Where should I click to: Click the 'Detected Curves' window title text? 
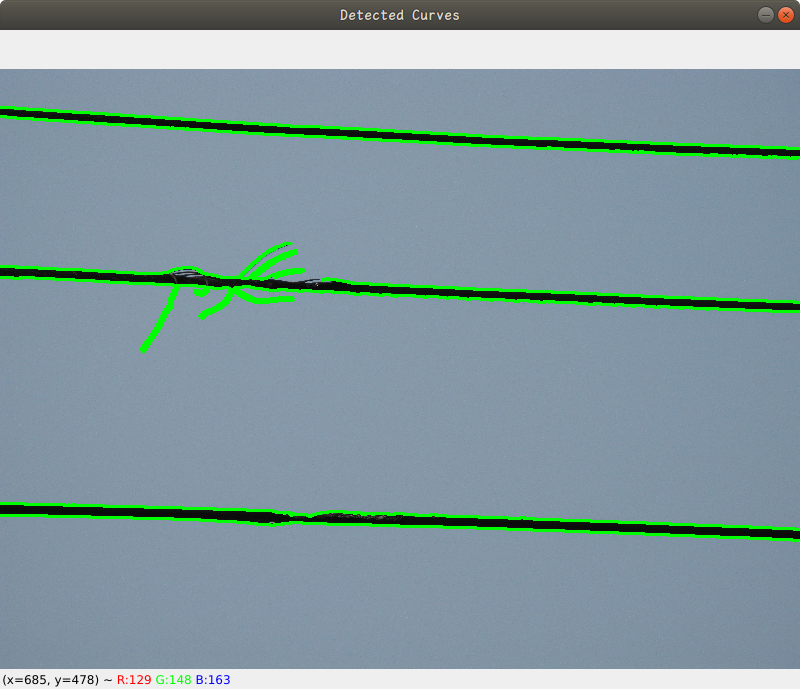click(399, 15)
